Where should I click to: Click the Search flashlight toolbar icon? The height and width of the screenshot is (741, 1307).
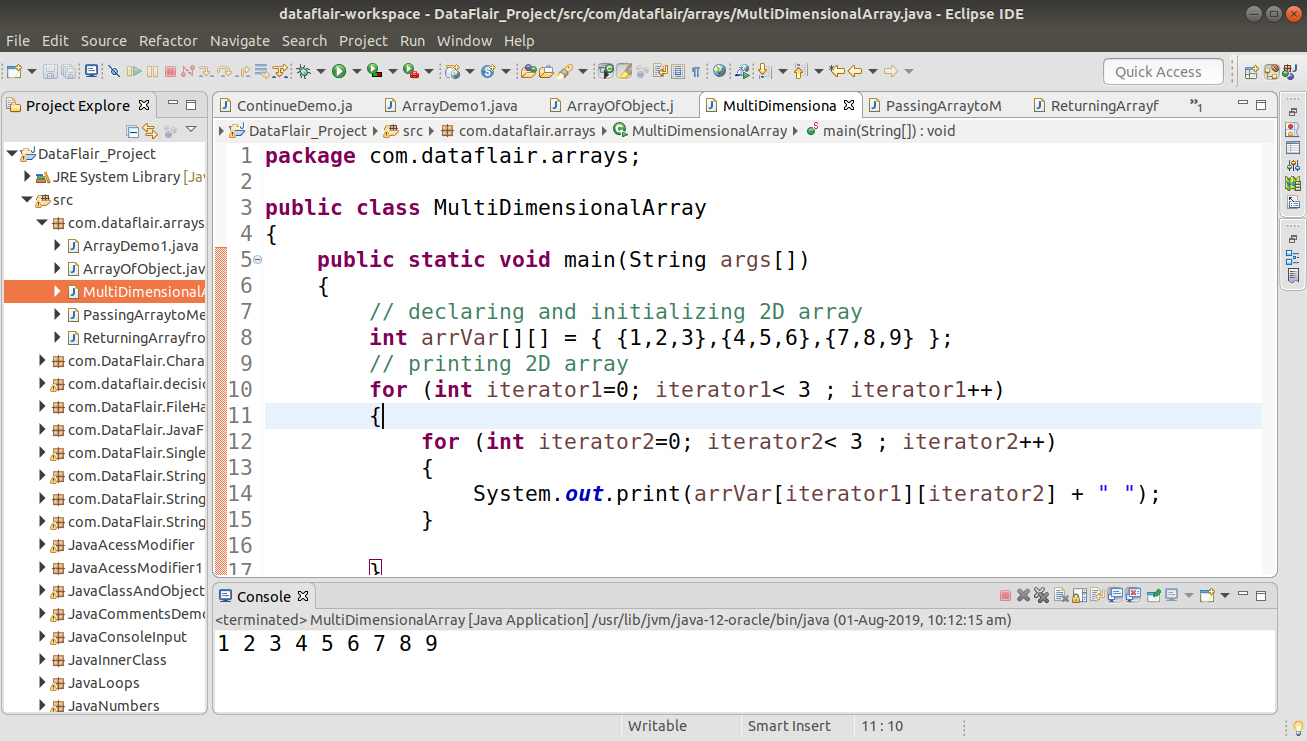(x=565, y=71)
